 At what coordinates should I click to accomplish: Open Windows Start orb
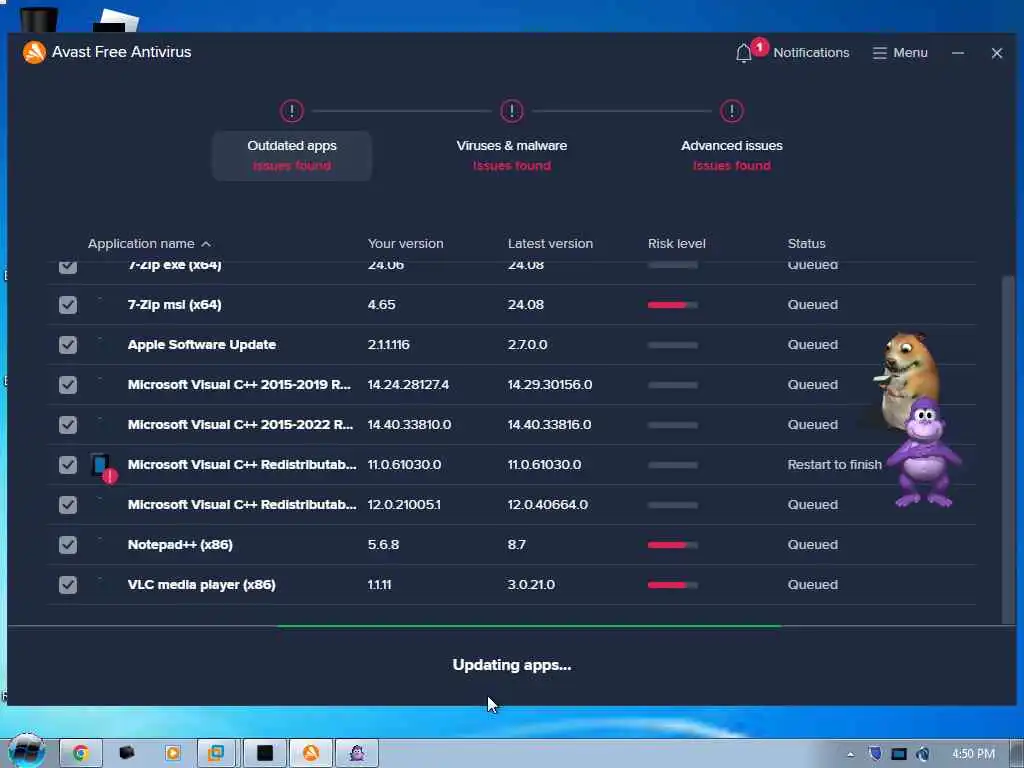click(26, 751)
